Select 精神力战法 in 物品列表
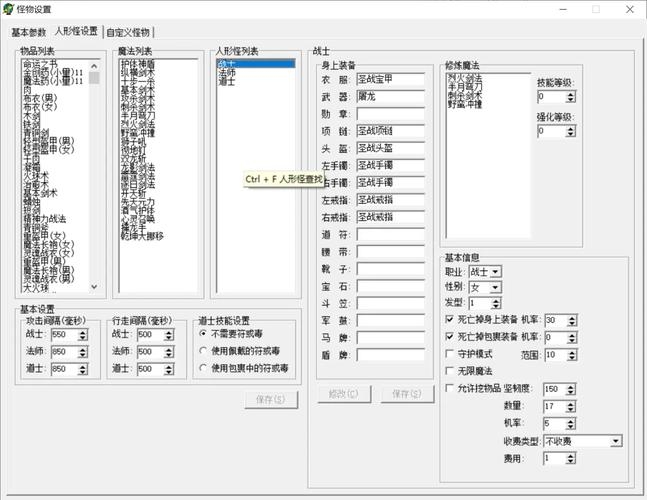The image size is (647, 500). (44, 219)
